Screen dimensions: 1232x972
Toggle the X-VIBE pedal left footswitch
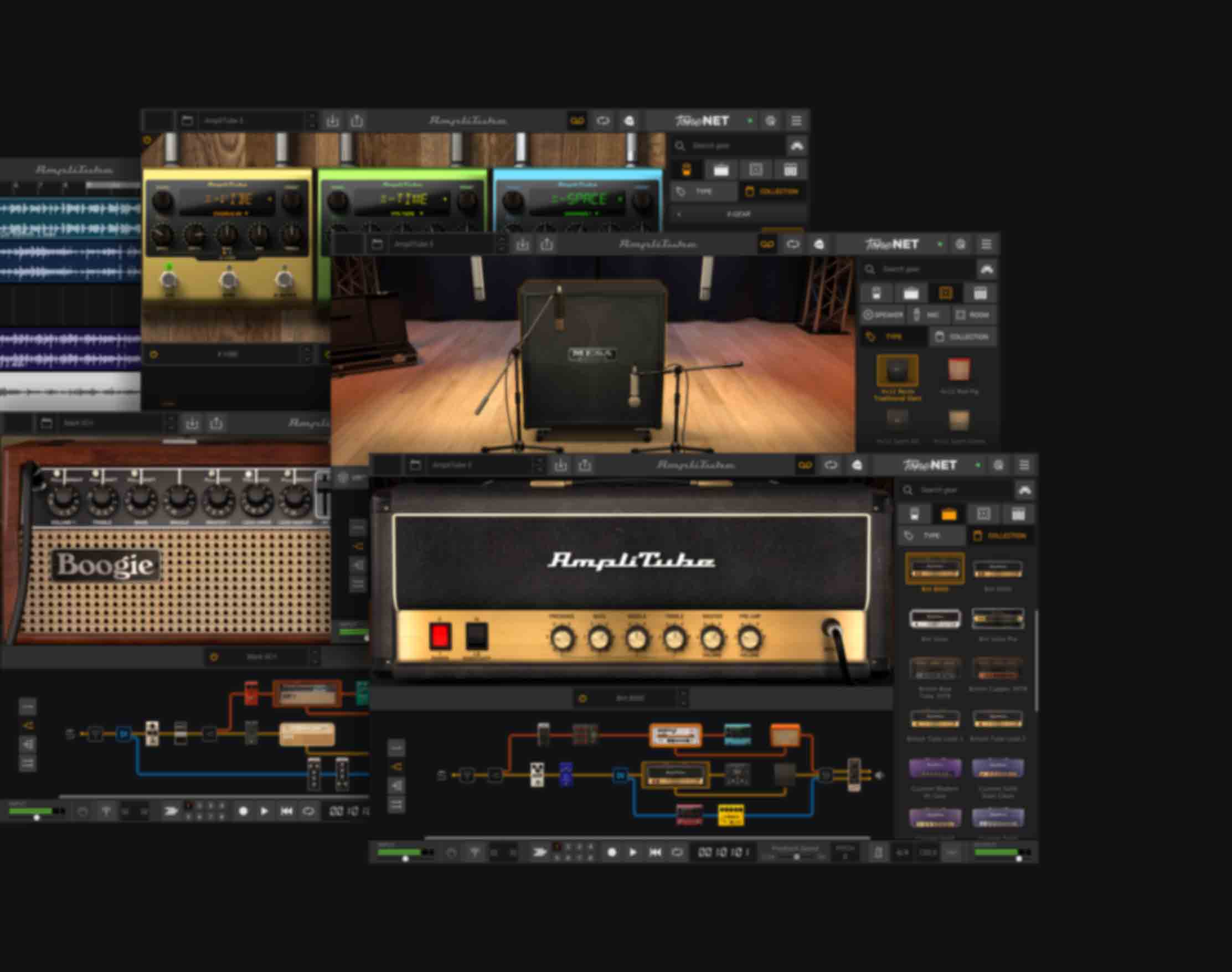tap(168, 280)
